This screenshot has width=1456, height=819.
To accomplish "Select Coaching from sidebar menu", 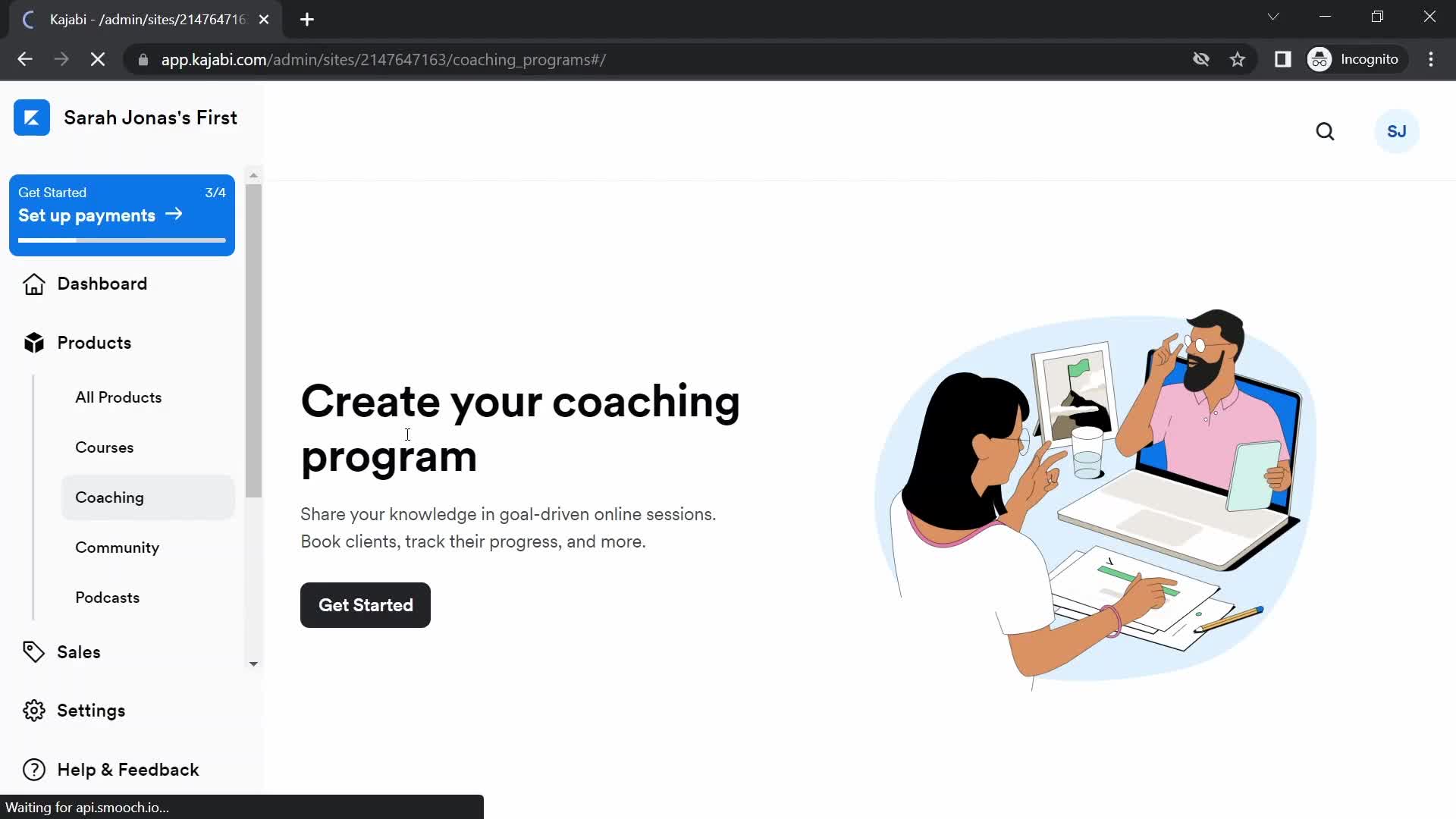I will [x=110, y=497].
